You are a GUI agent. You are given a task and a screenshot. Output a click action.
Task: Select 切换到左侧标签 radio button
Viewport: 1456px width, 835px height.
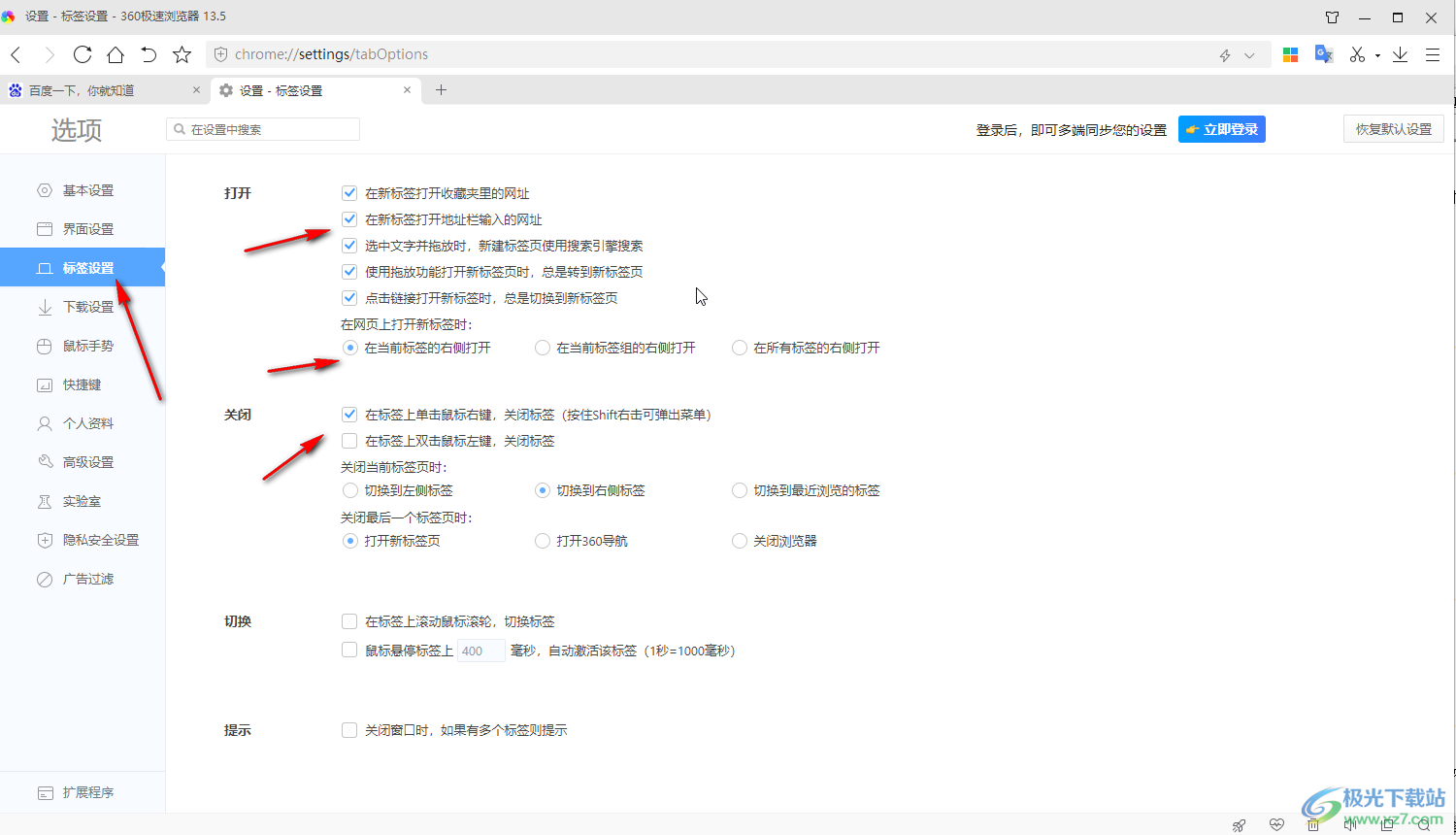tap(349, 490)
